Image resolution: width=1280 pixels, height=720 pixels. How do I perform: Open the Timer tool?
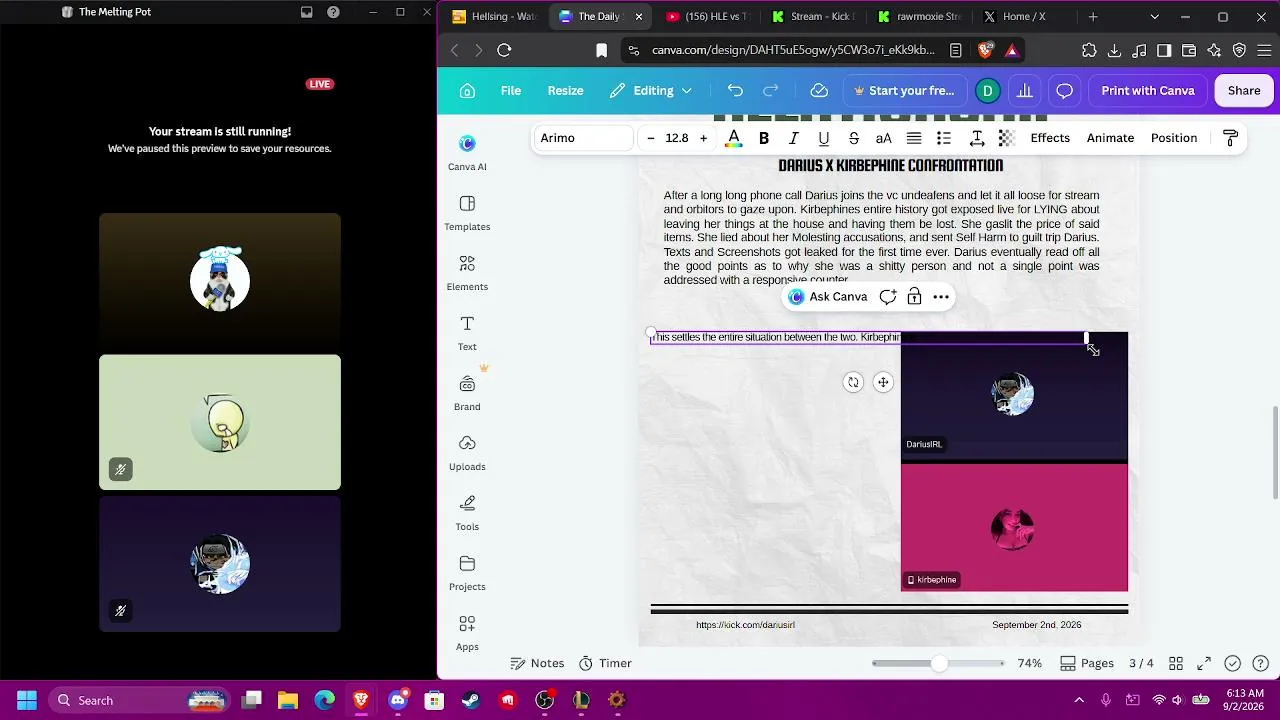(605, 663)
